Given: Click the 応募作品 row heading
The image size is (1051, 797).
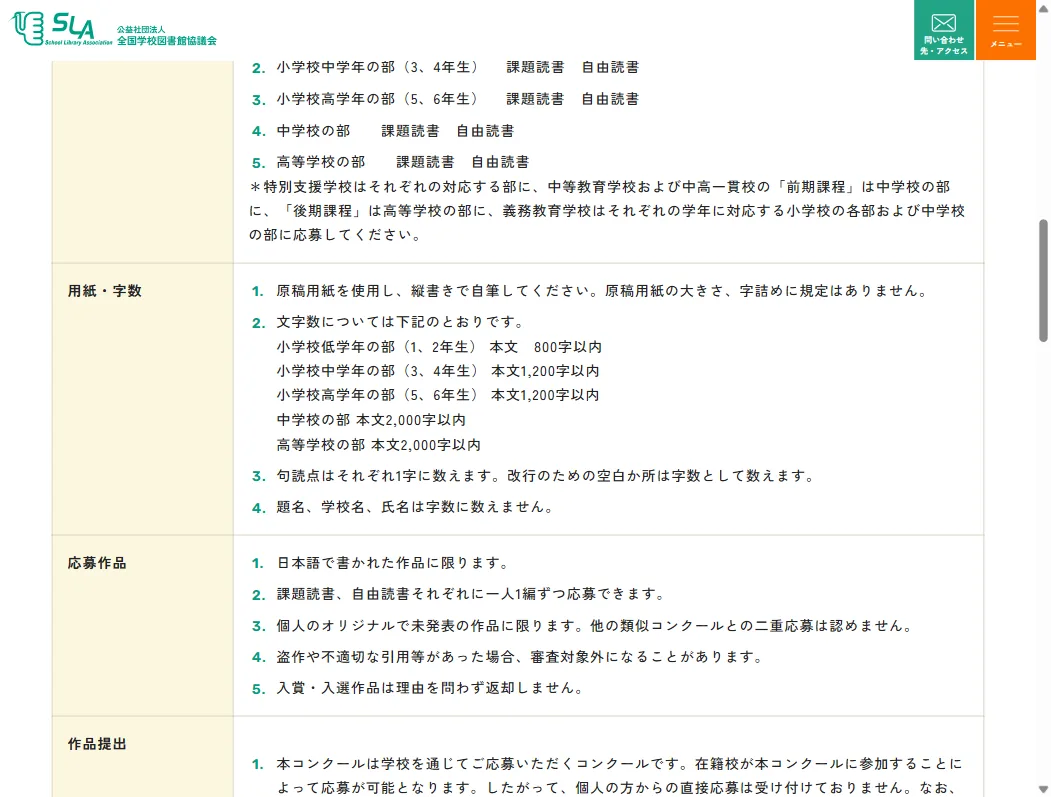Looking at the screenshot, I should [97, 563].
